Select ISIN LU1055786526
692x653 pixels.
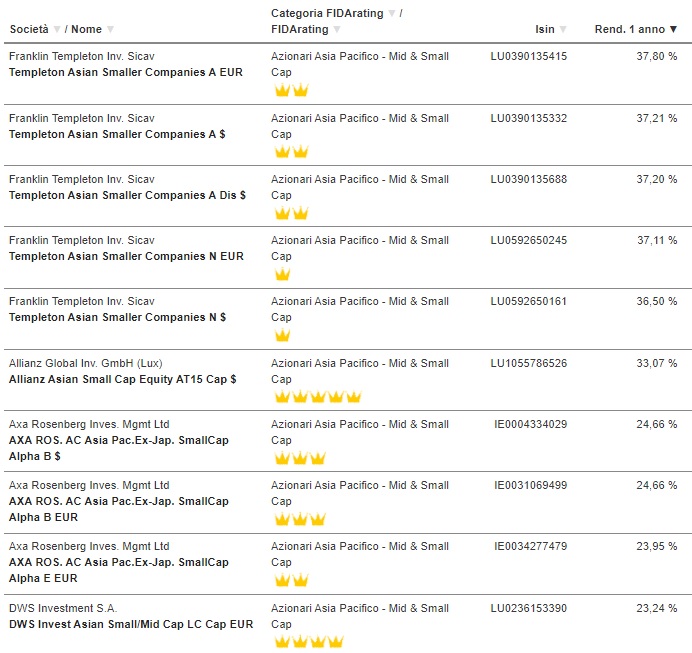click(x=529, y=364)
